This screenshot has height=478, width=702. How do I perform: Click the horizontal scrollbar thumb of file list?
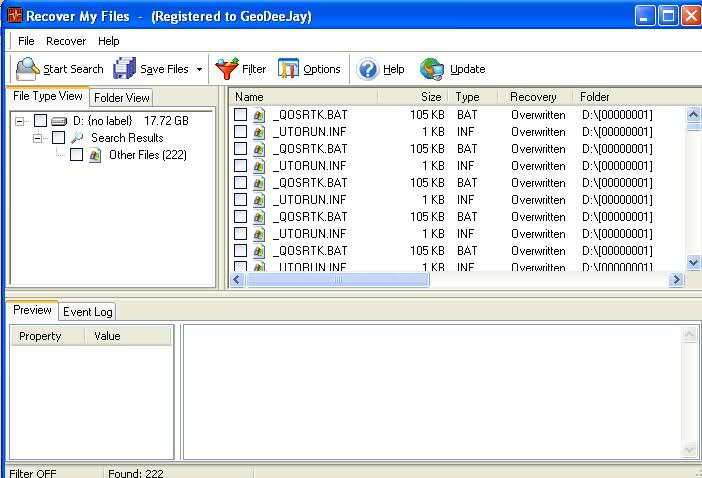click(338, 280)
